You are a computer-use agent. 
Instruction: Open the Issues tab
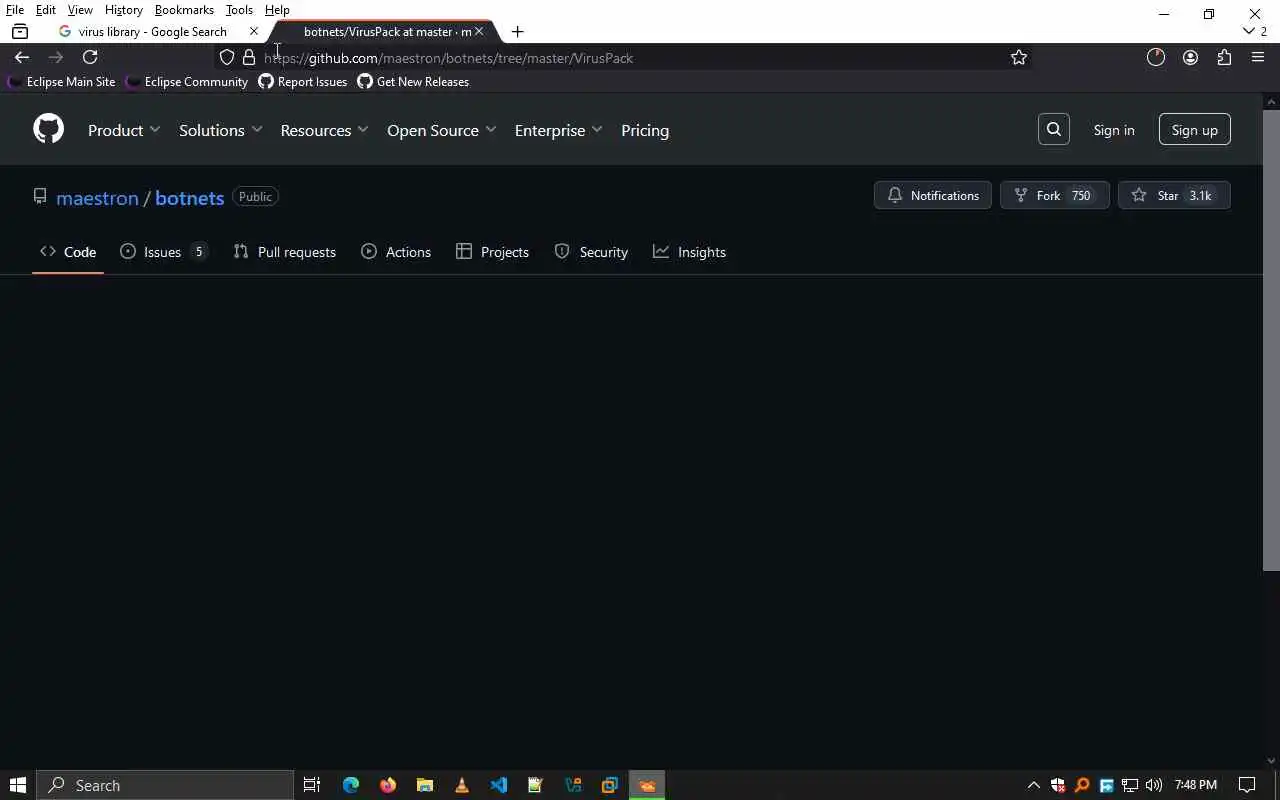[164, 252]
